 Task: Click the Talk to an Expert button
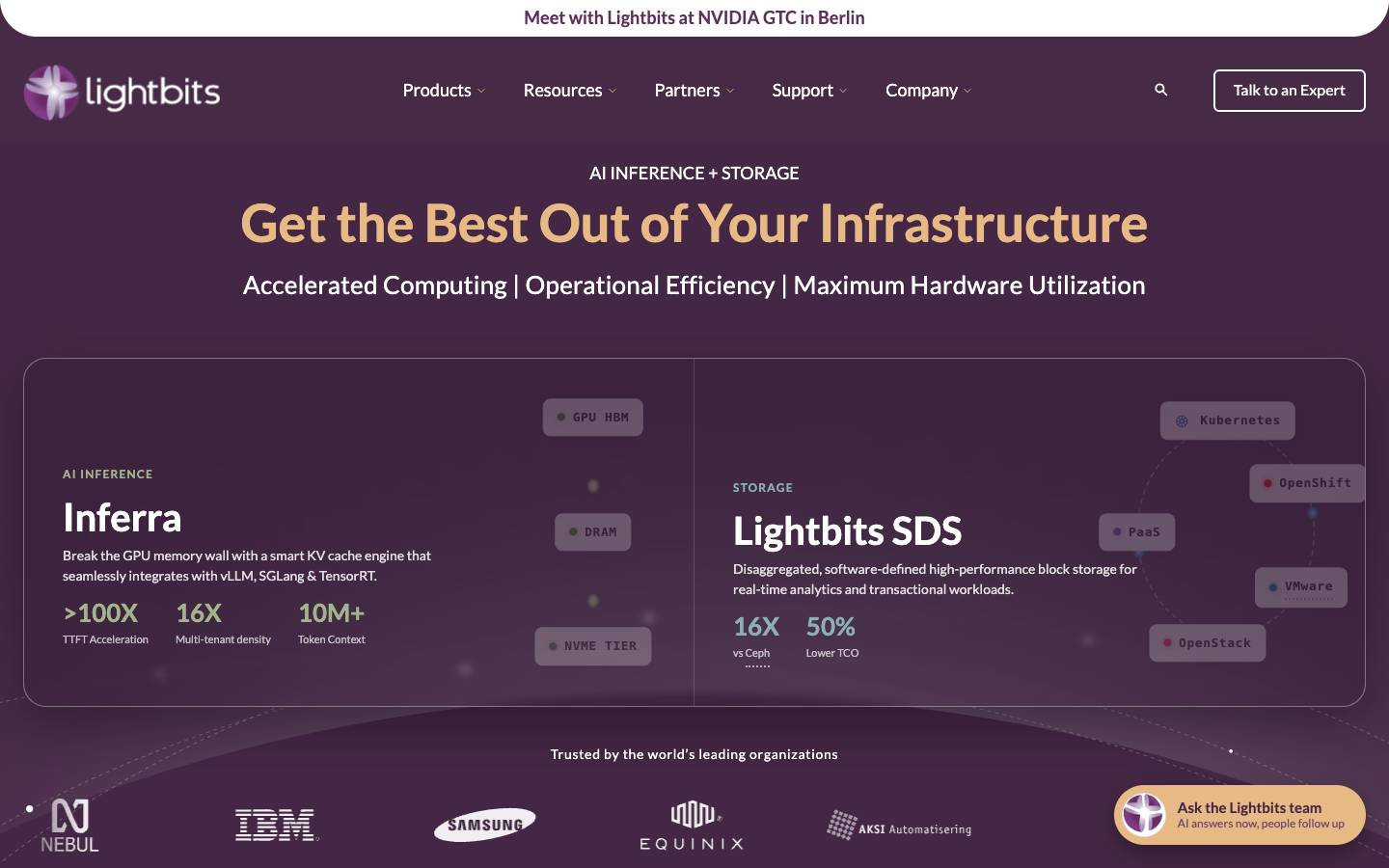(1289, 91)
